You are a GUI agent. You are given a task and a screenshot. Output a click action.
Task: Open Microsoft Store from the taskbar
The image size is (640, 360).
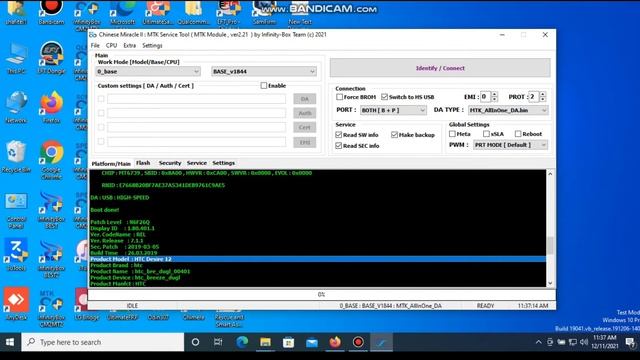[289, 342]
